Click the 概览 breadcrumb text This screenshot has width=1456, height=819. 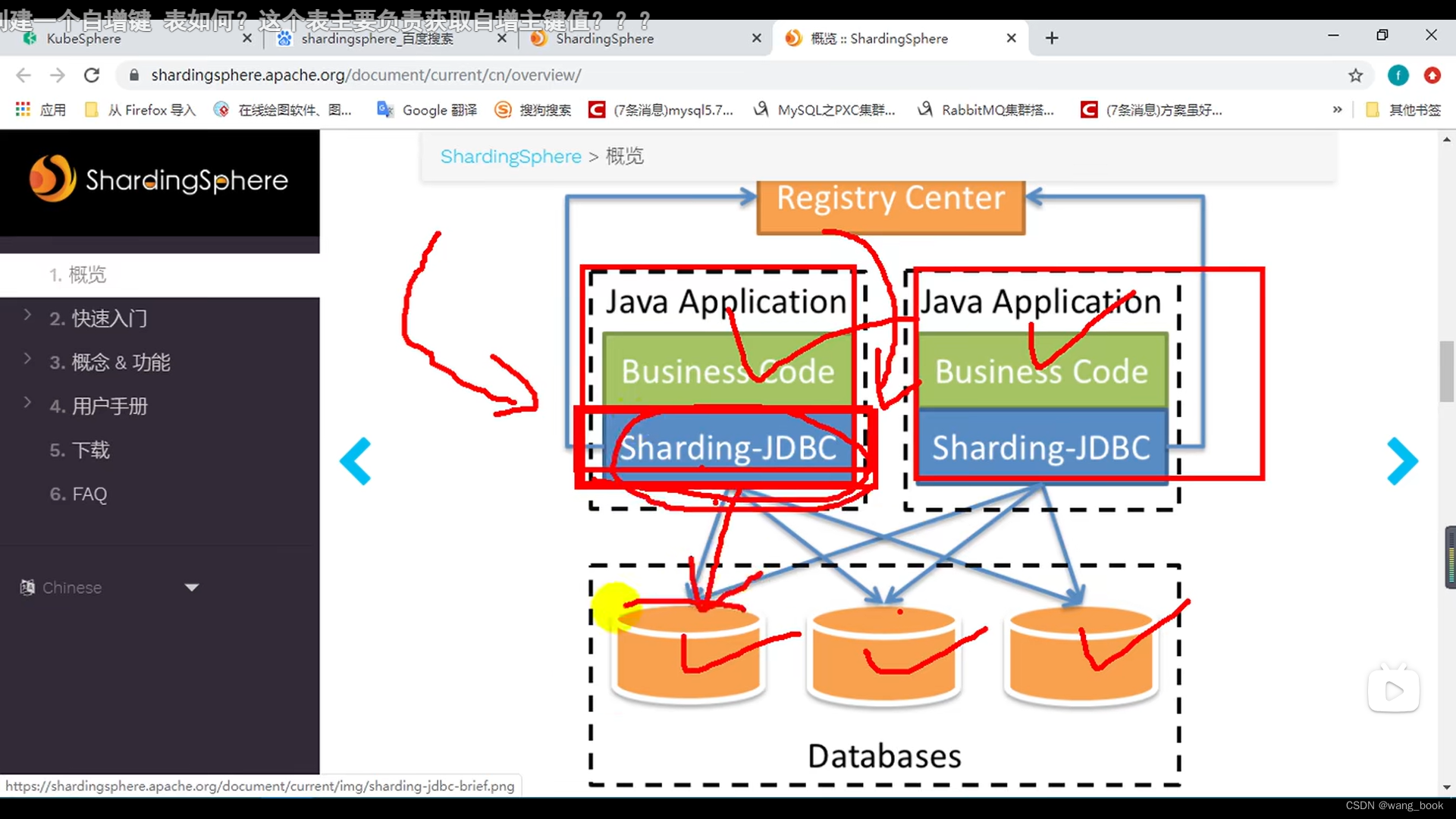click(x=625, y=156)
